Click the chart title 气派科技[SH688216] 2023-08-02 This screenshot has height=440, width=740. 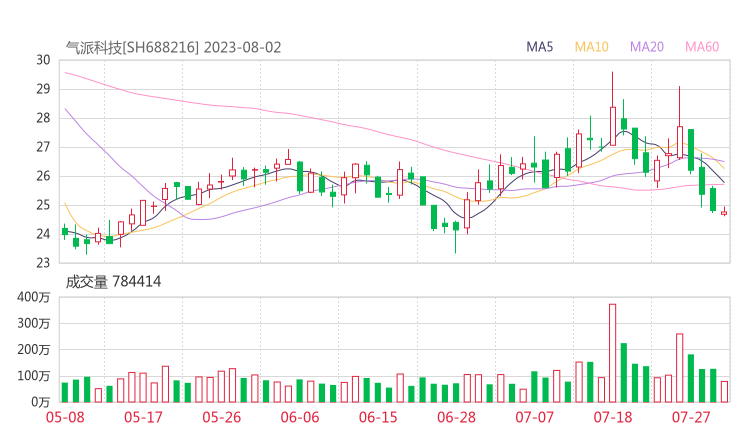click(x=173, y=48)
